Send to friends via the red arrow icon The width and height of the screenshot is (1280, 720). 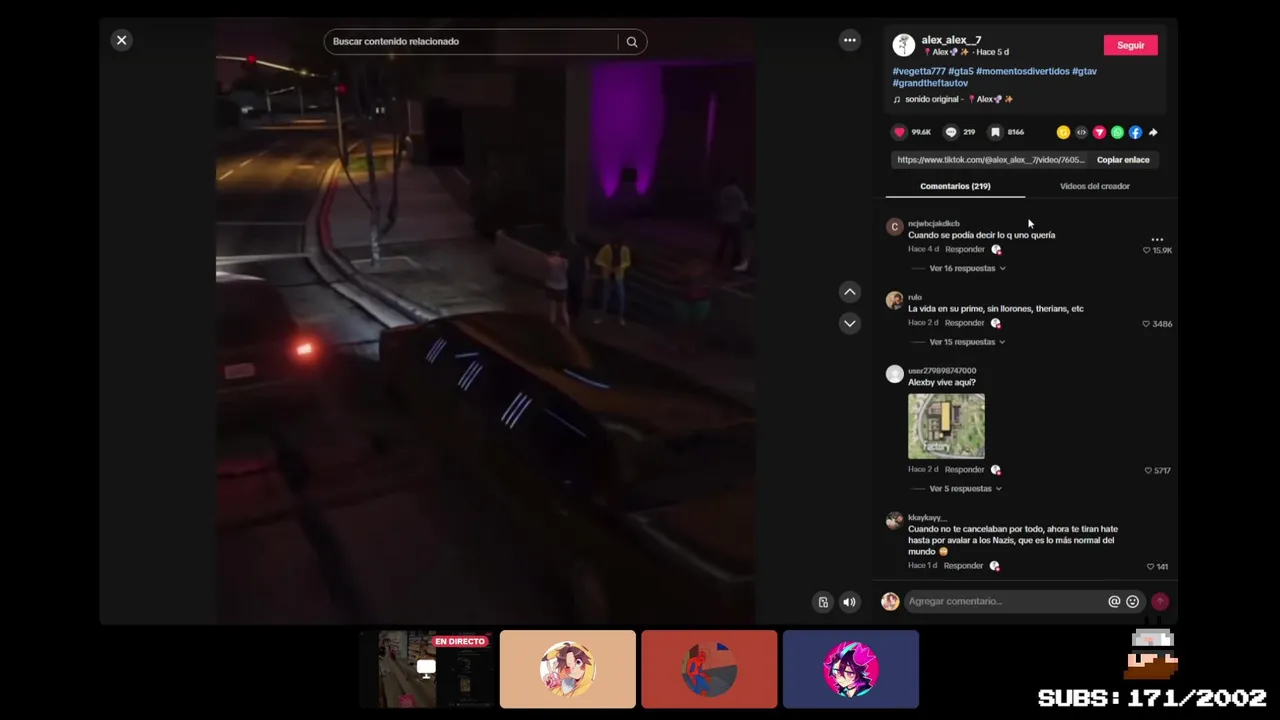[x=1099, y=132]
